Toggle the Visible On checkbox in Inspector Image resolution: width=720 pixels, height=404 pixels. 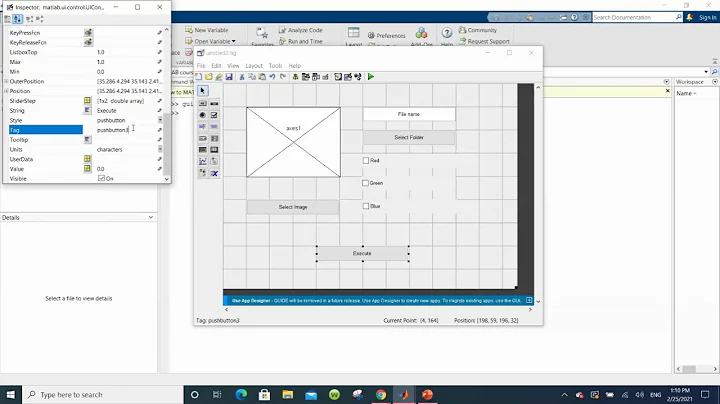click(101, 178)
